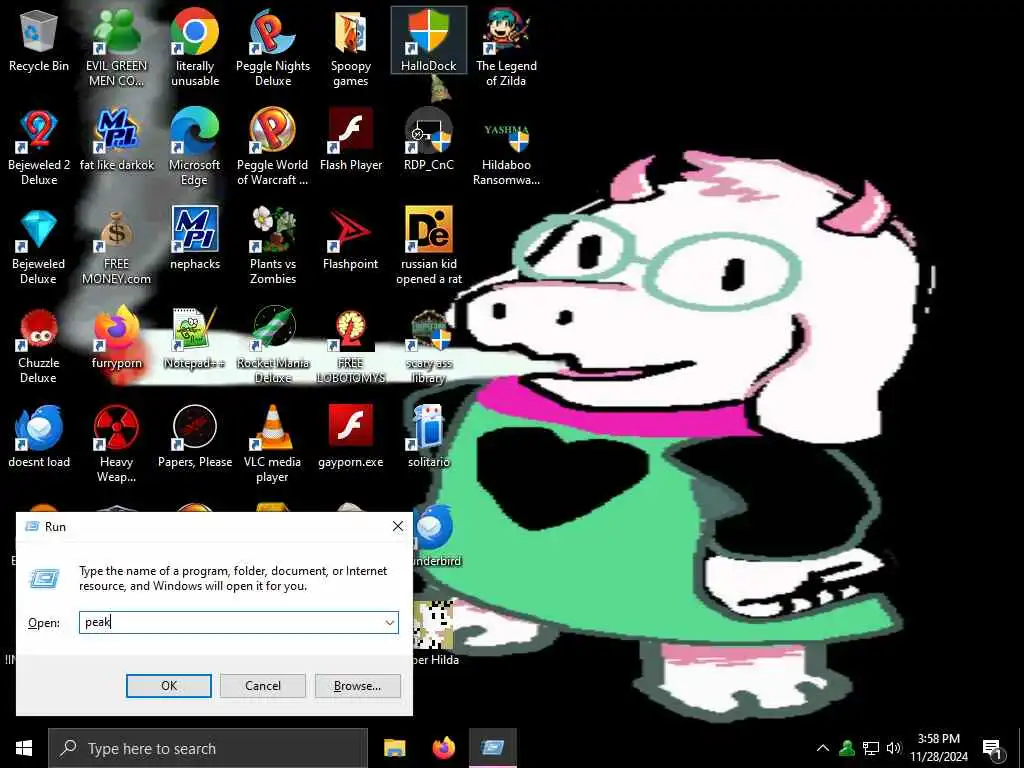Image resolution: width=1024 pixels, height=768 pixels.
Task: Open the doesnt load Thunderbird shortcut
Action: [x=39, y=437]
